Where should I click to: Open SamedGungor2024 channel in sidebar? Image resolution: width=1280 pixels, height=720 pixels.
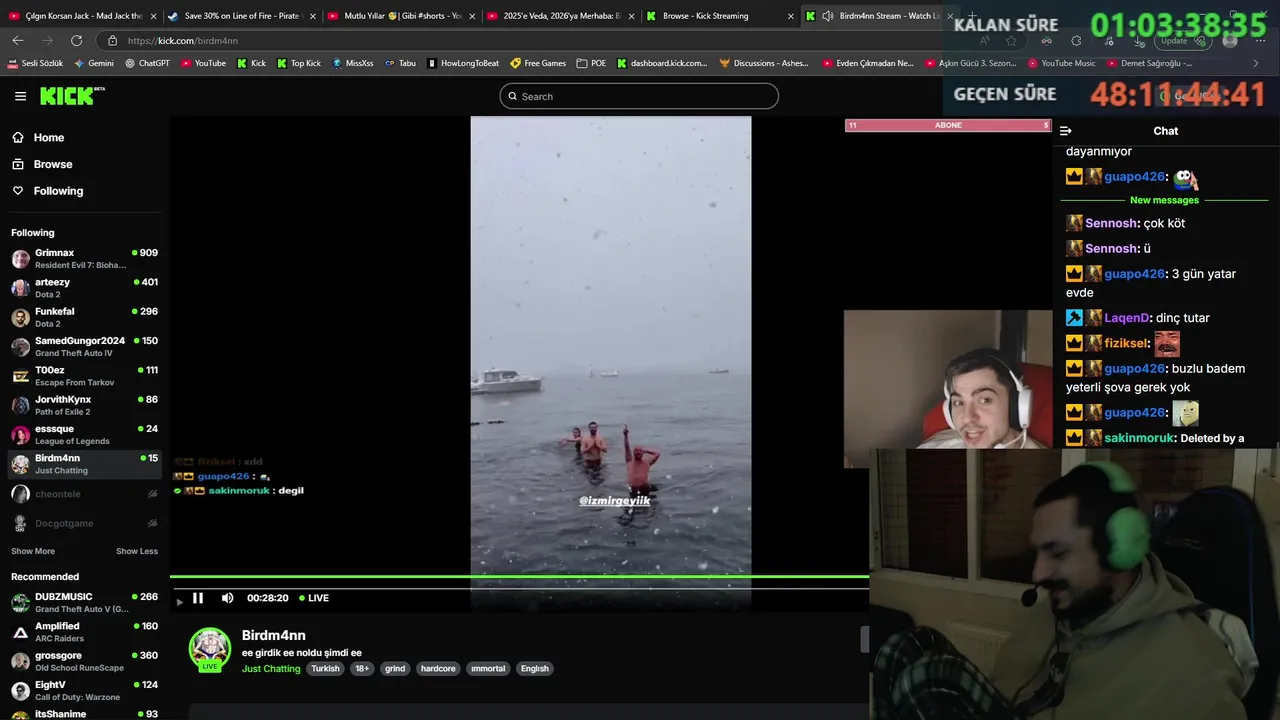point(84,347)
